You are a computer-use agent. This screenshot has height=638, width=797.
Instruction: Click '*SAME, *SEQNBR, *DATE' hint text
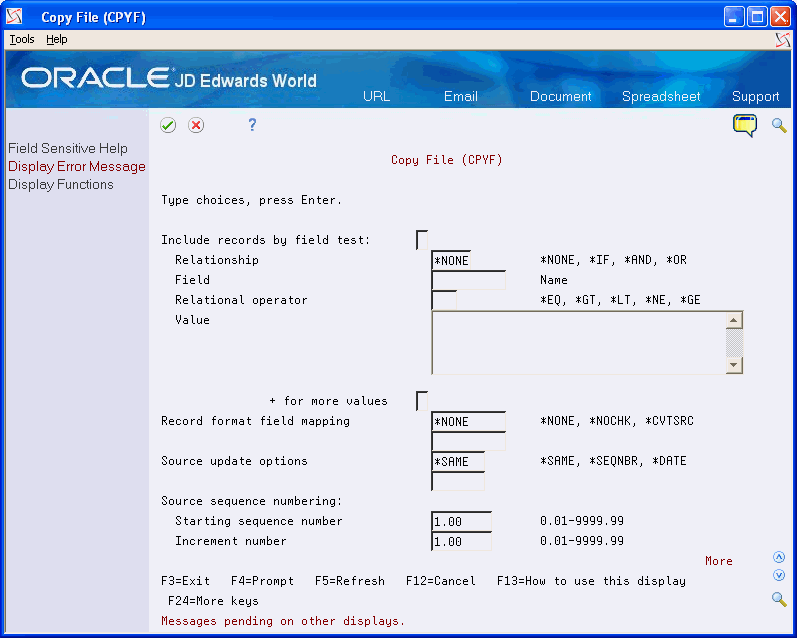(x=613, y=461)
